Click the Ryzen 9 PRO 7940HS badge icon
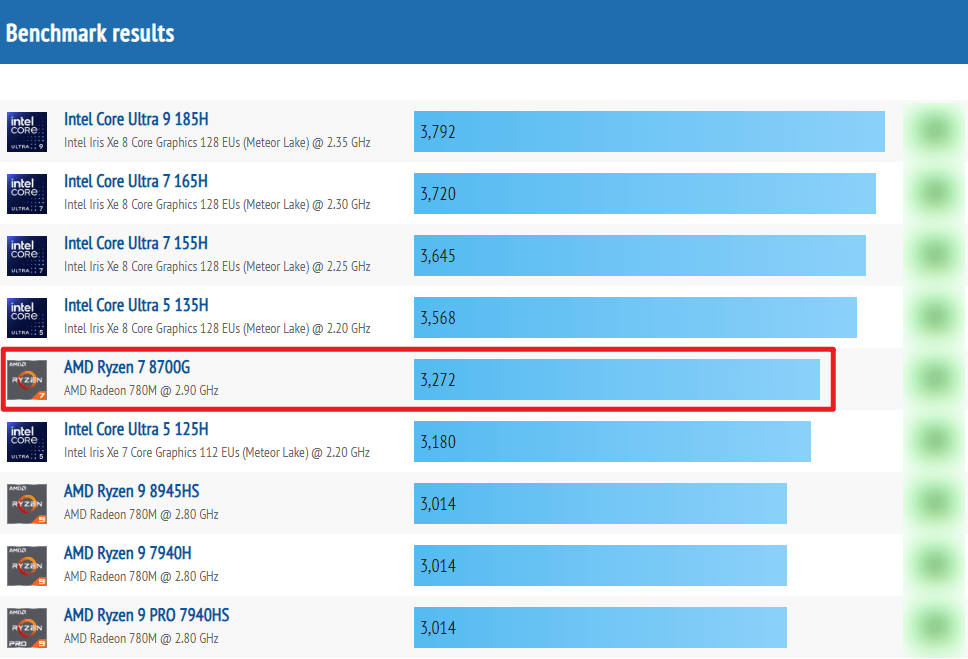Screen dimensions: 968x659 (x=27, y=627)
